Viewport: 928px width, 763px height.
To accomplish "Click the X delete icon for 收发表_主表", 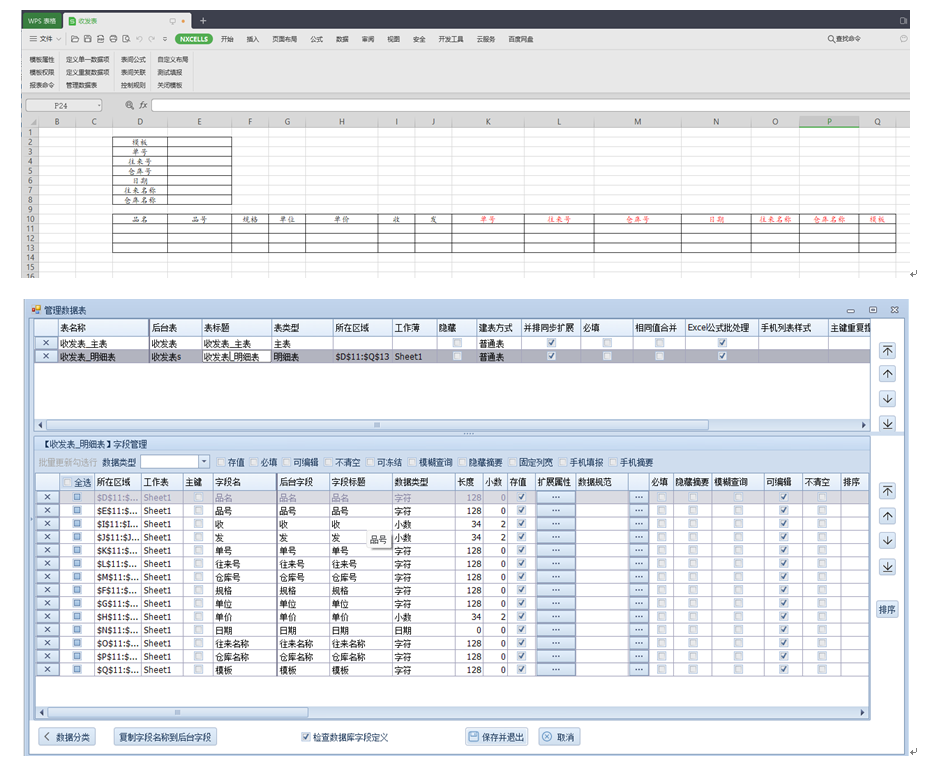I will [46, 343].
